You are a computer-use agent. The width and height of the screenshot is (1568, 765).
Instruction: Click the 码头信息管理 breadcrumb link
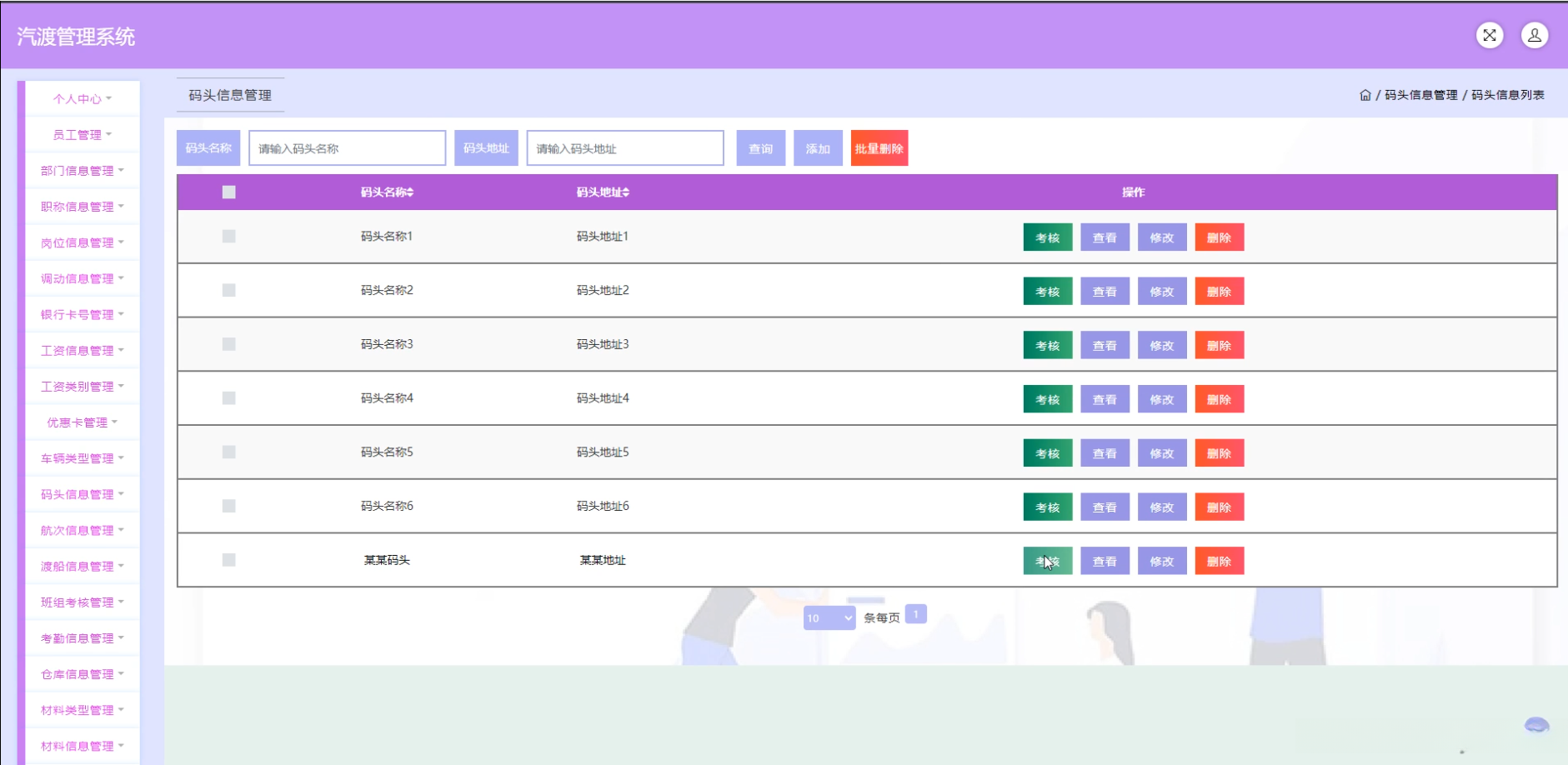[1421, 95]
